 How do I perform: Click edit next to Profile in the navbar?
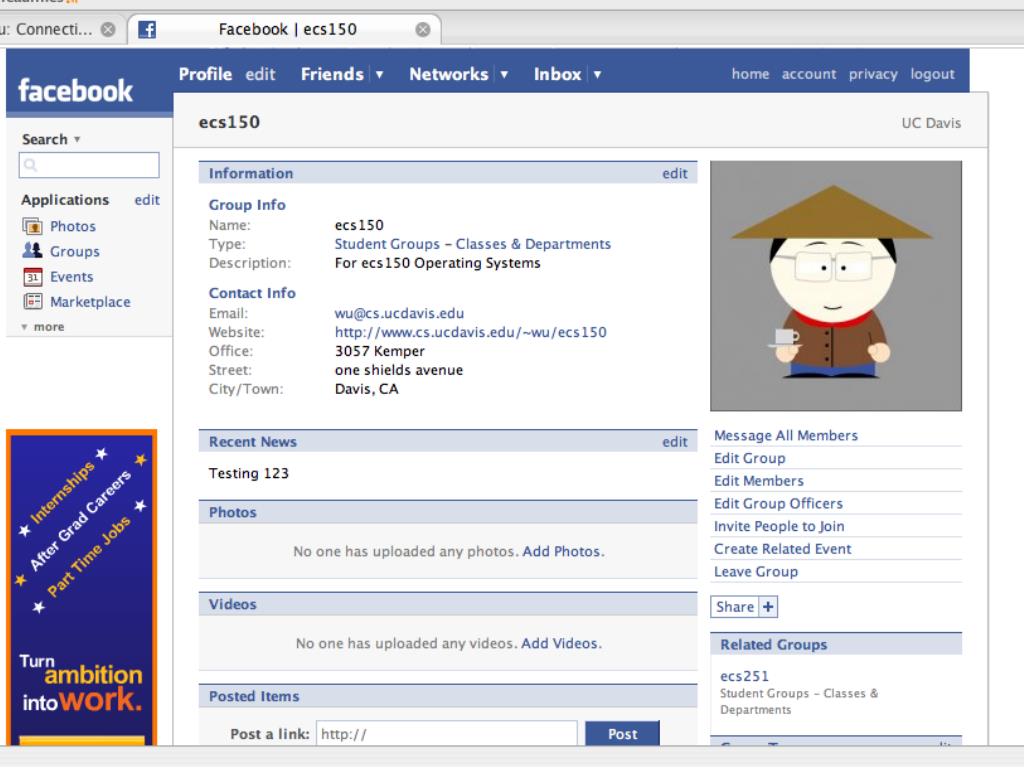click(x=261, y=74)
